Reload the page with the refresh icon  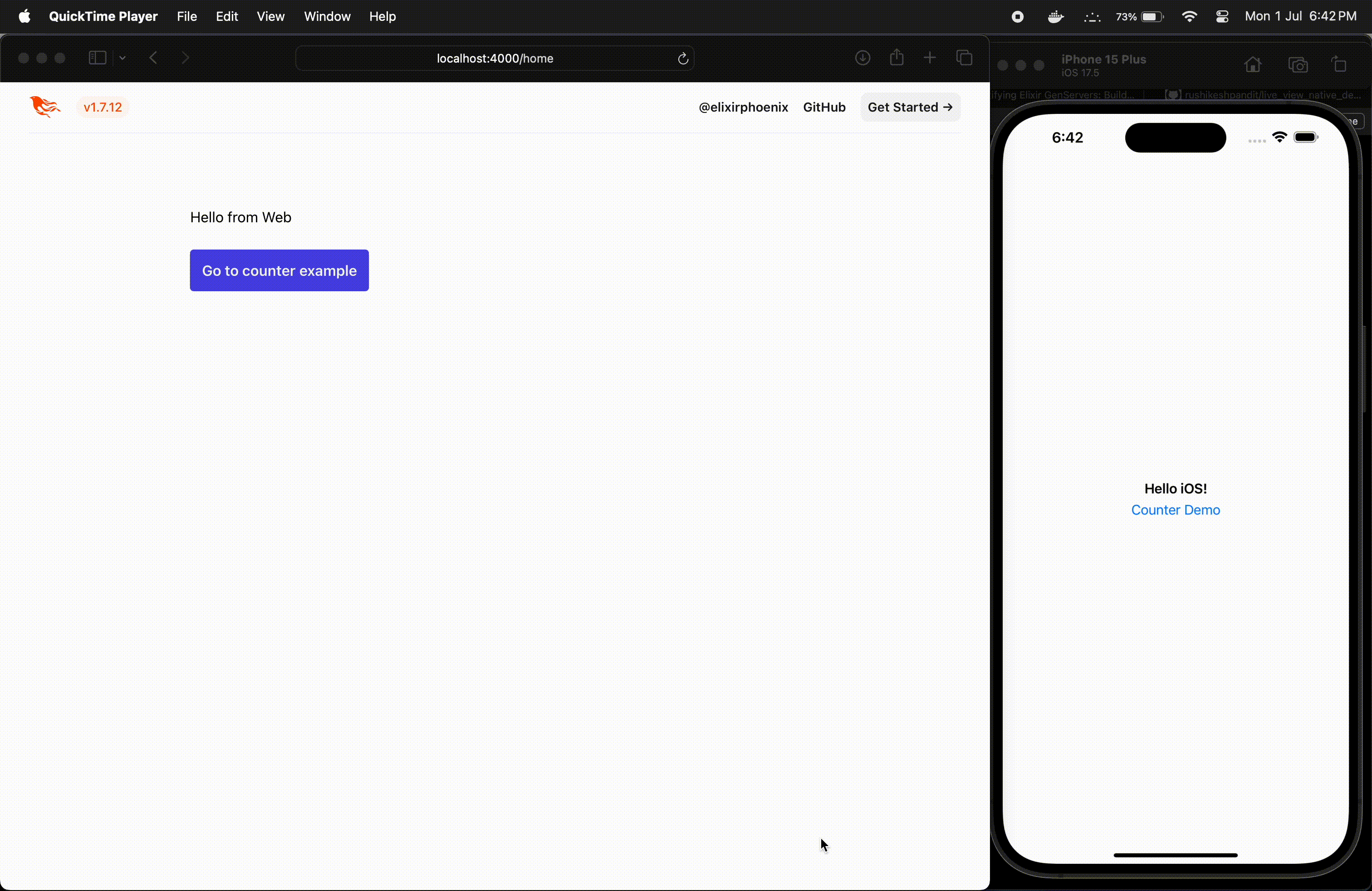click(682, 58)
